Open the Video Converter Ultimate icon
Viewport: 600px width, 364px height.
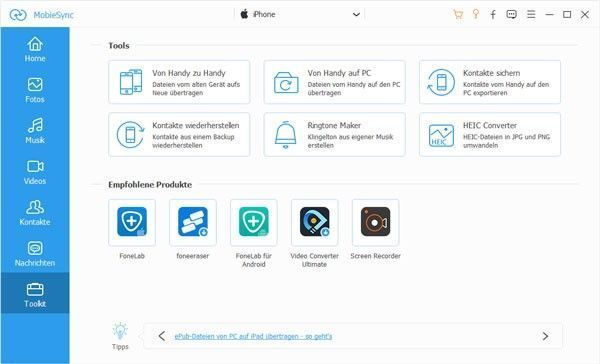point(315,222)
